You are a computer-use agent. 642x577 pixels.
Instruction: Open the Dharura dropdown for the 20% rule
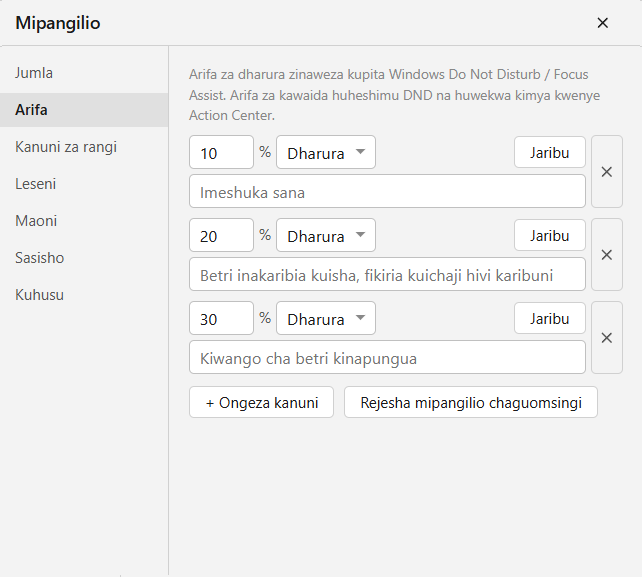click(x=326, y=235)
